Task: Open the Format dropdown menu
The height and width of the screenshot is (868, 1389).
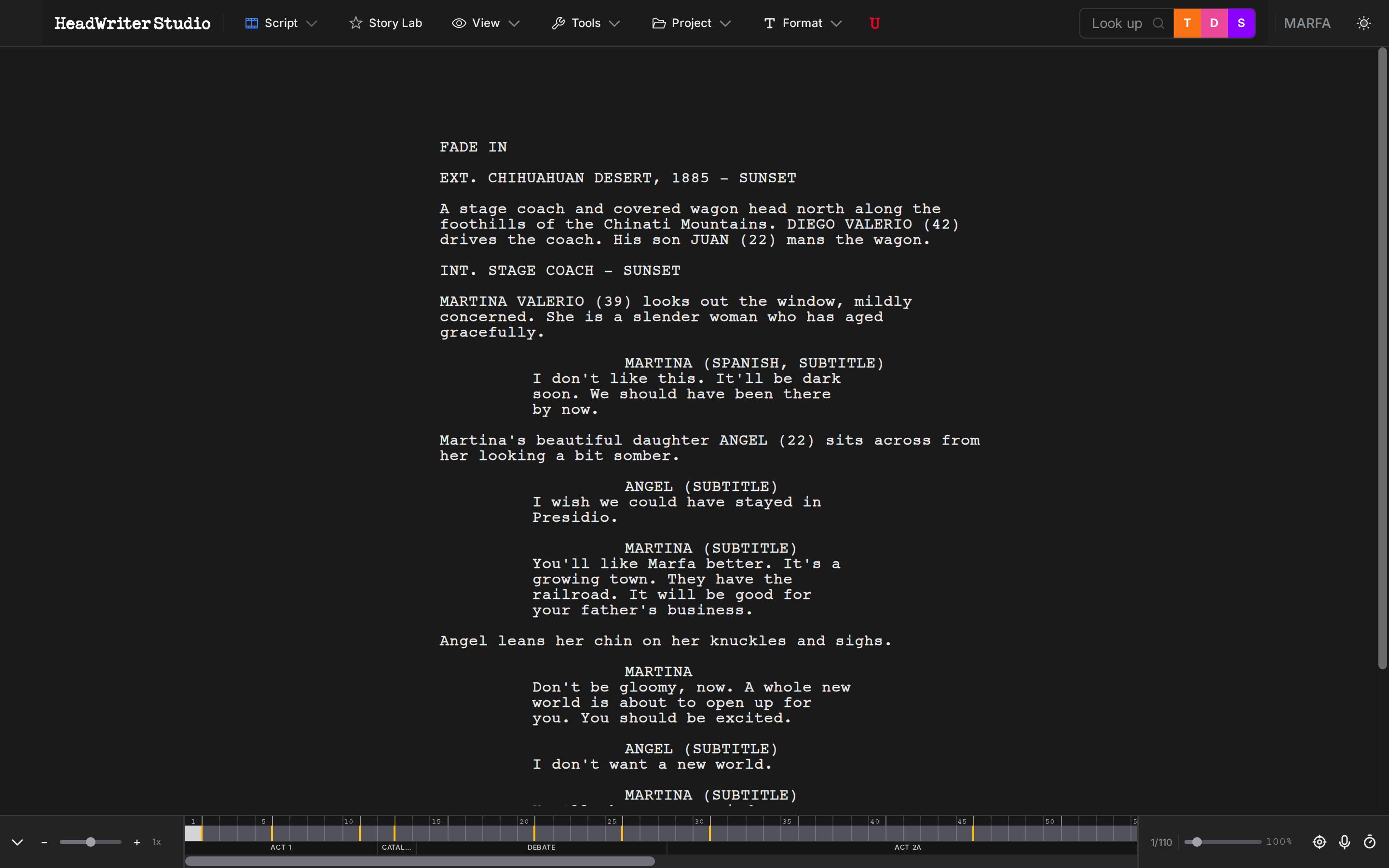Action: pyautogui.click(x=802, y=23)
